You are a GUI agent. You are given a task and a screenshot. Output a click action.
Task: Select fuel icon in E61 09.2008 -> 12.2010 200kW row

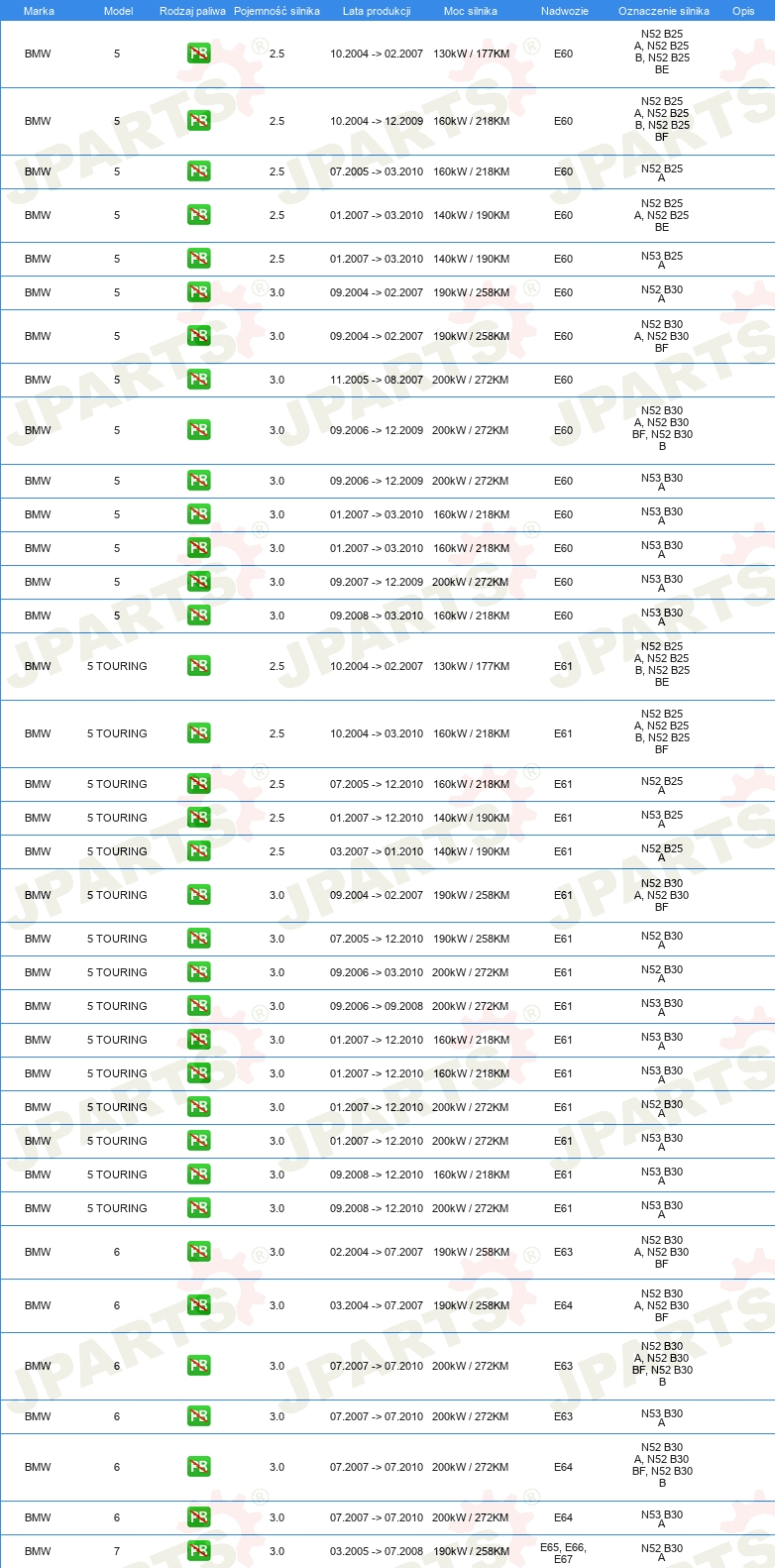198,1208
